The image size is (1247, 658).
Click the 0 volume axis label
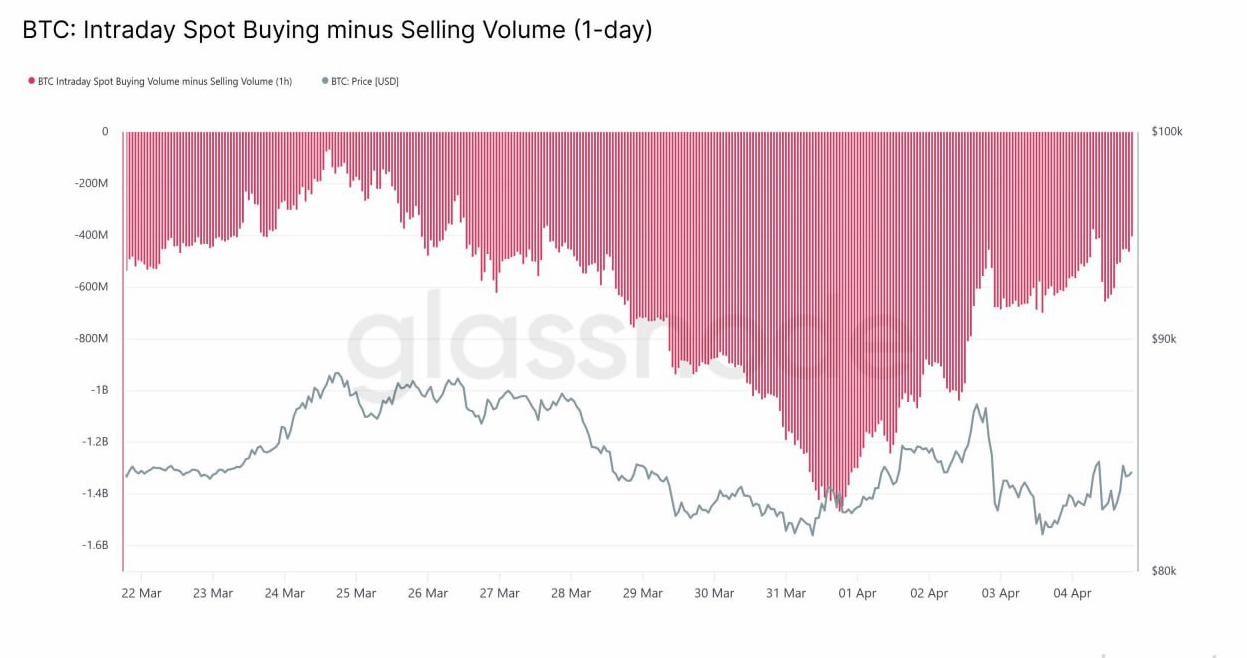point(104,131)
